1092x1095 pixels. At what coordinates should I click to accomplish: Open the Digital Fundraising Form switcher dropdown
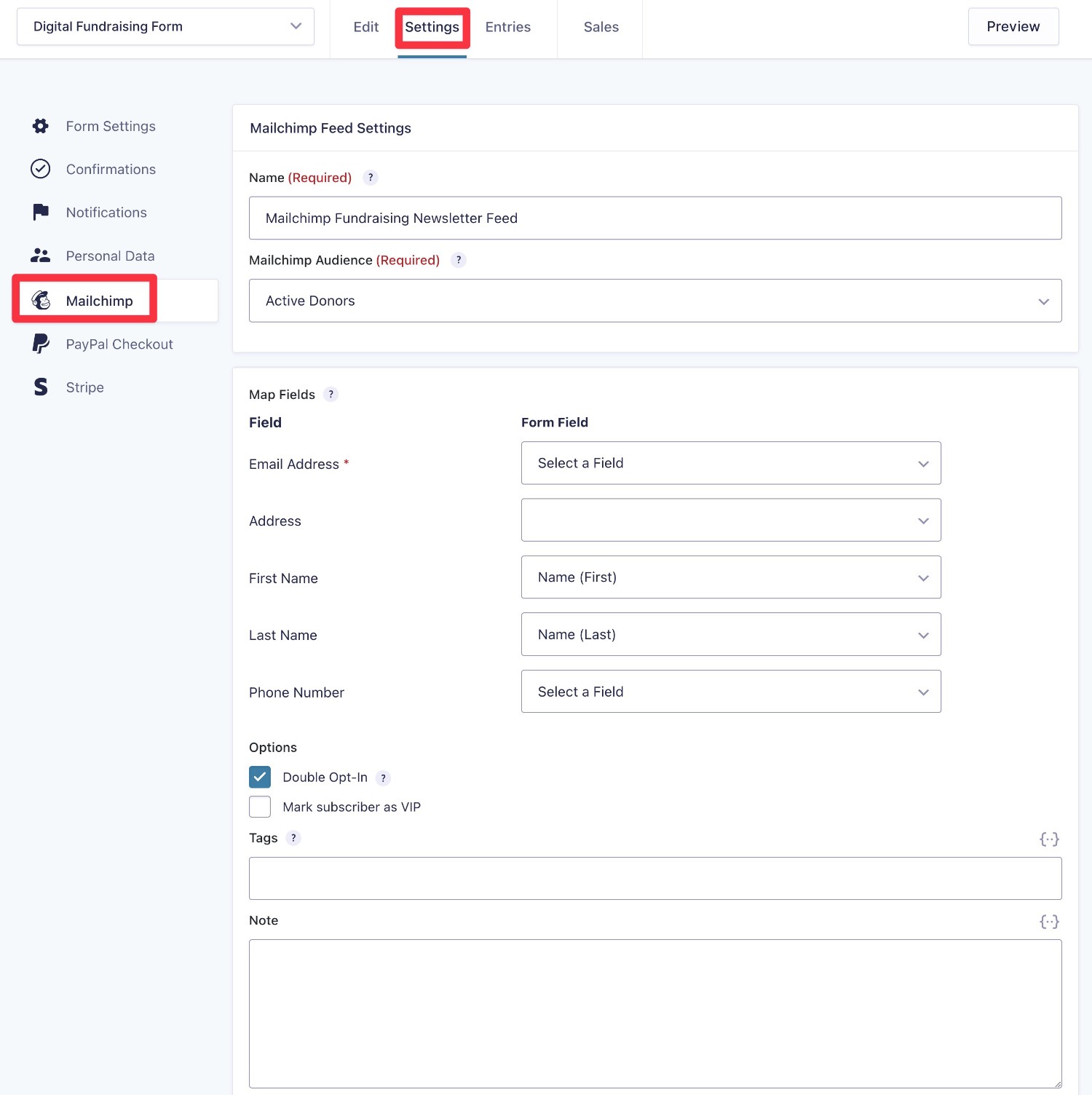(165, 26)
